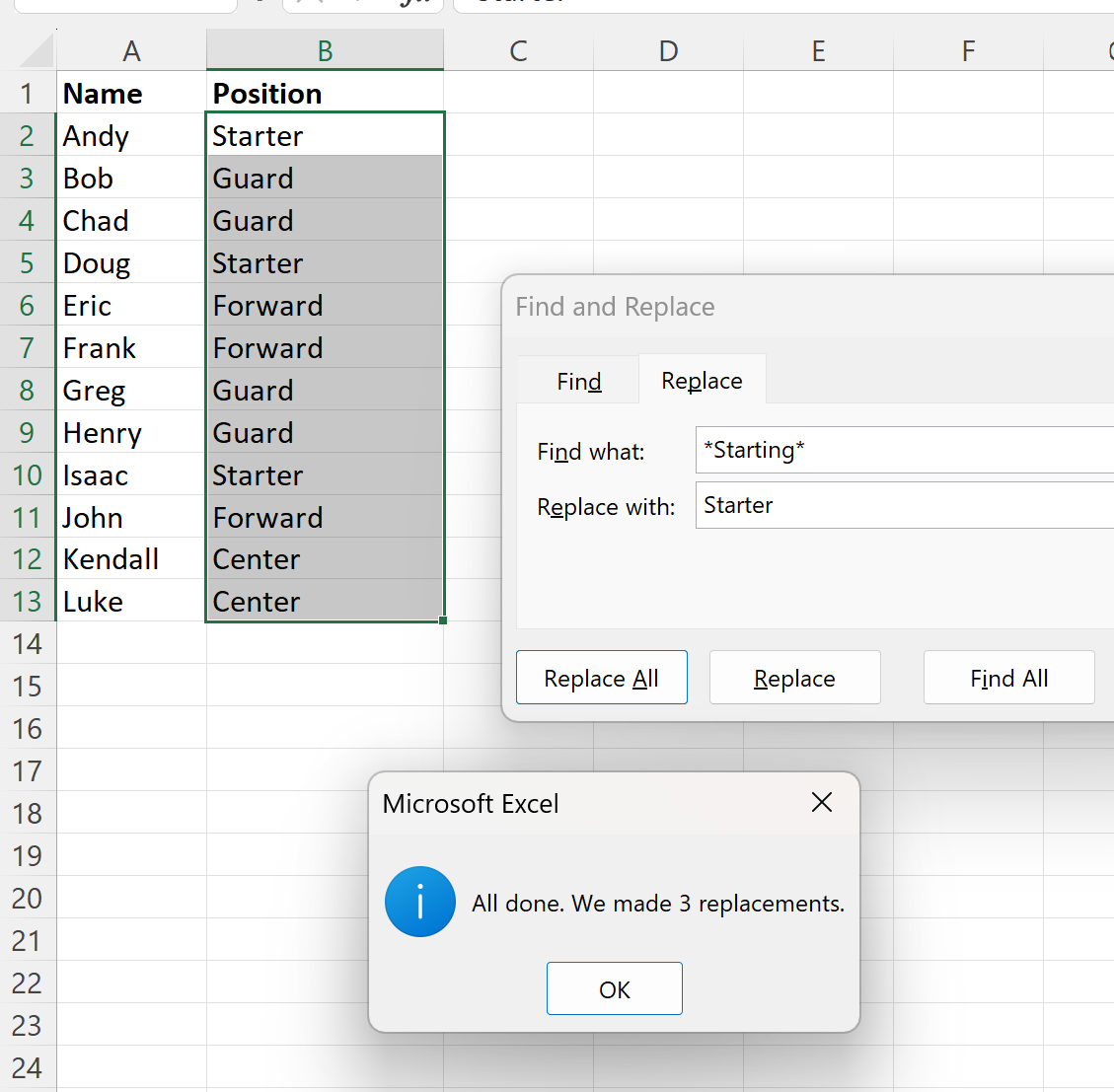
Task: Click Guard cell in Greg's row
Action: [x=325, y=390]
